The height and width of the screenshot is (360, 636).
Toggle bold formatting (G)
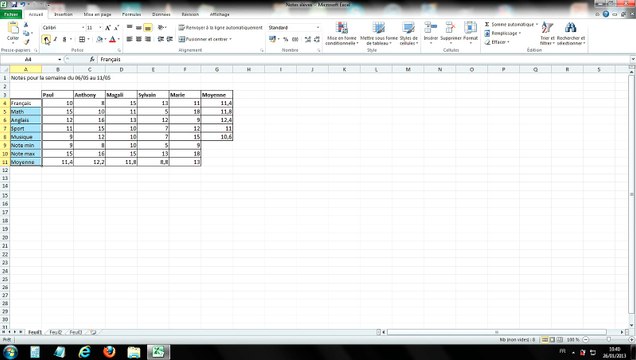pyautogui.click(x=46, y=39)
